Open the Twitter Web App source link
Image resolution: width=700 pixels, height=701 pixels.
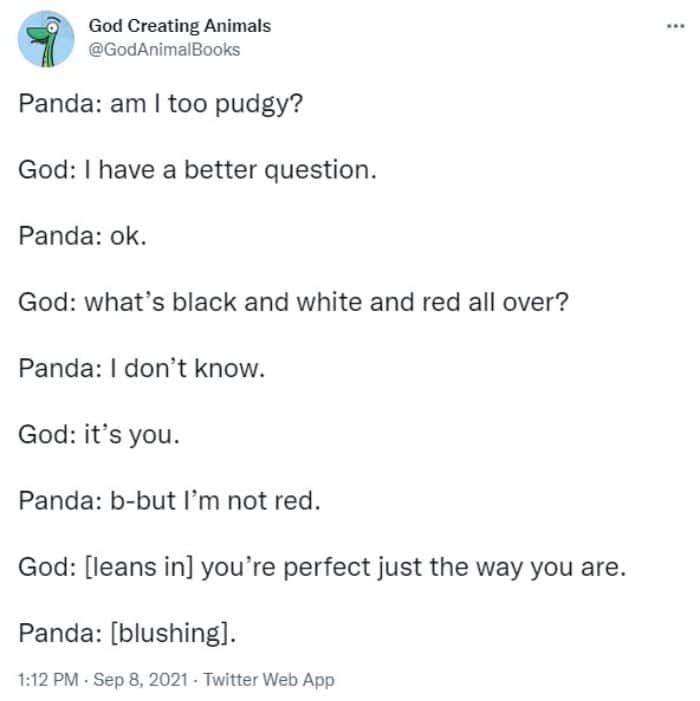coord(268,680)
